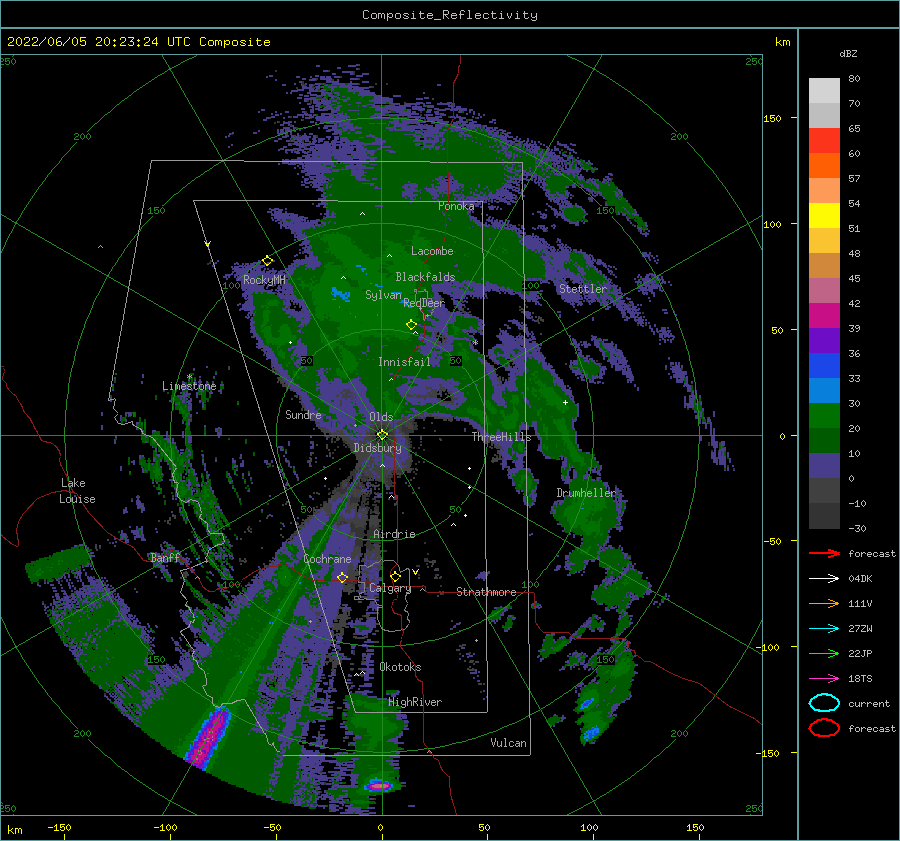Viewport: 900px width, 841px height.
Task: Click the yellow diamond marker near RockyMH
Action: pos(267,261)
